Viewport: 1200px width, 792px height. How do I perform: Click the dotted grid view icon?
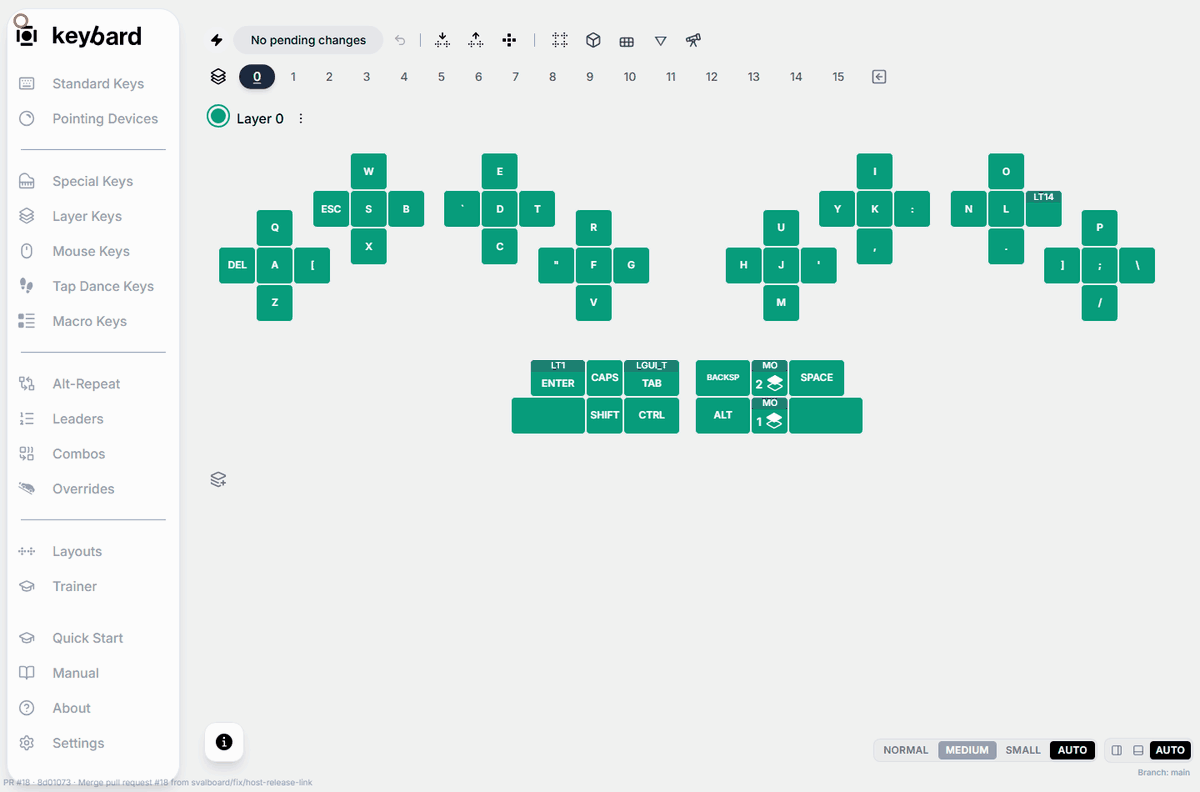pos(560,41)
